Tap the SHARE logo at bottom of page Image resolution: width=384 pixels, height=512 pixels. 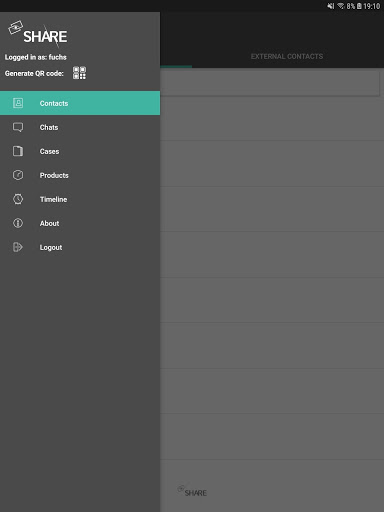point(192,491)
